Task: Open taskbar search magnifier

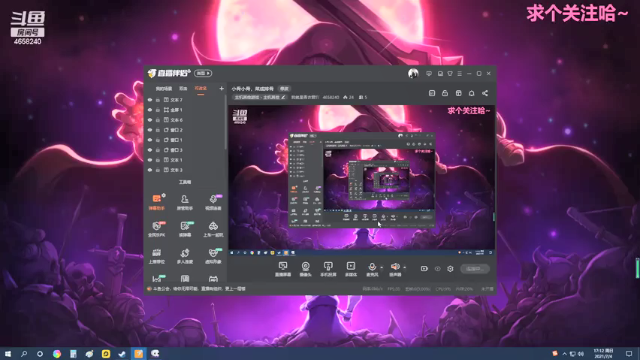Action: tap(24, 353)
